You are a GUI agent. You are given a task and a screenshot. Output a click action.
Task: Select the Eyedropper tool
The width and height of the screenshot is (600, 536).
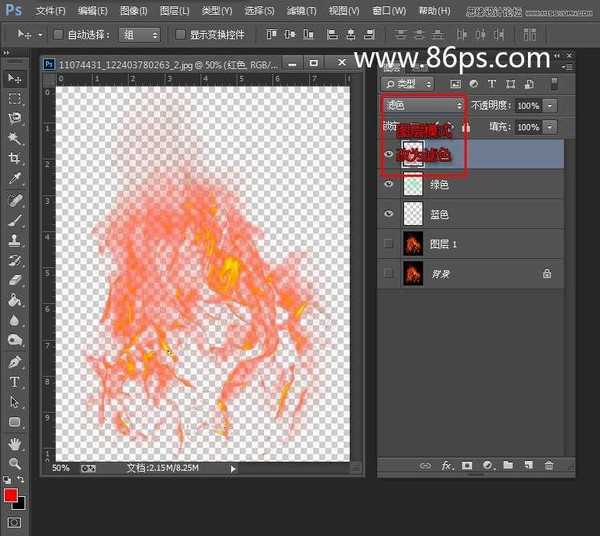coord(14,179)
